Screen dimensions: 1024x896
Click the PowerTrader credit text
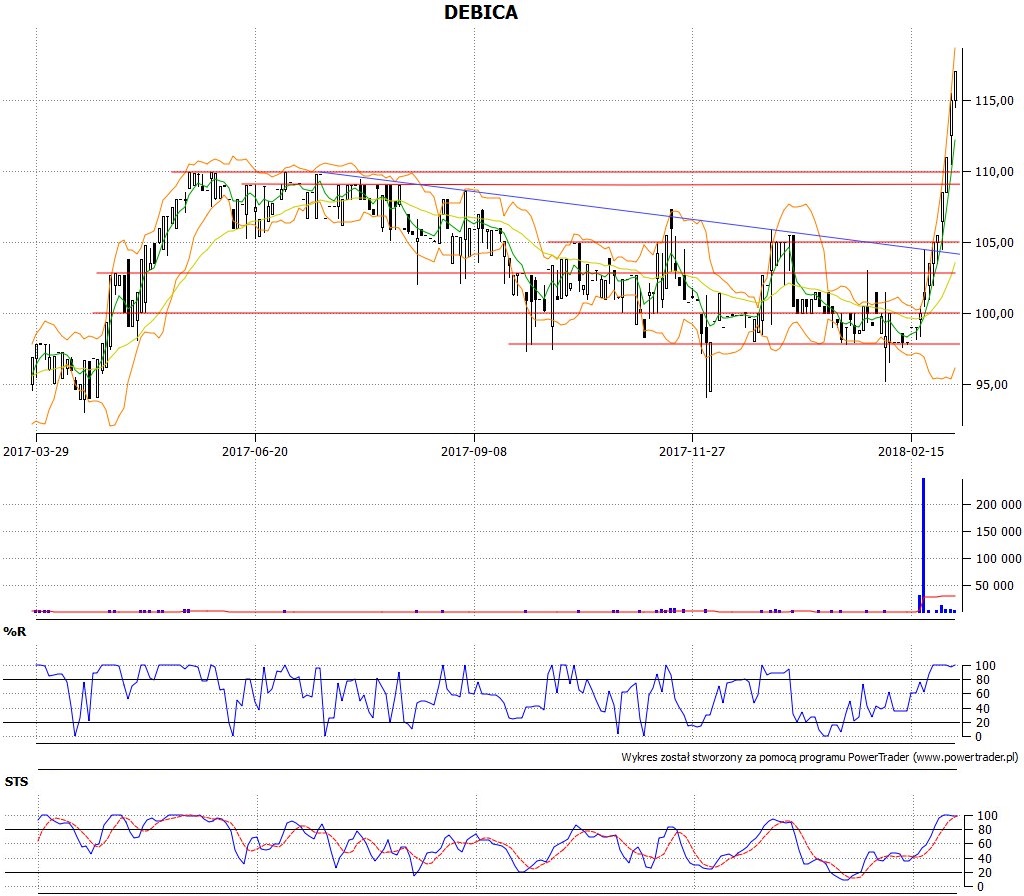coord(819,758)
